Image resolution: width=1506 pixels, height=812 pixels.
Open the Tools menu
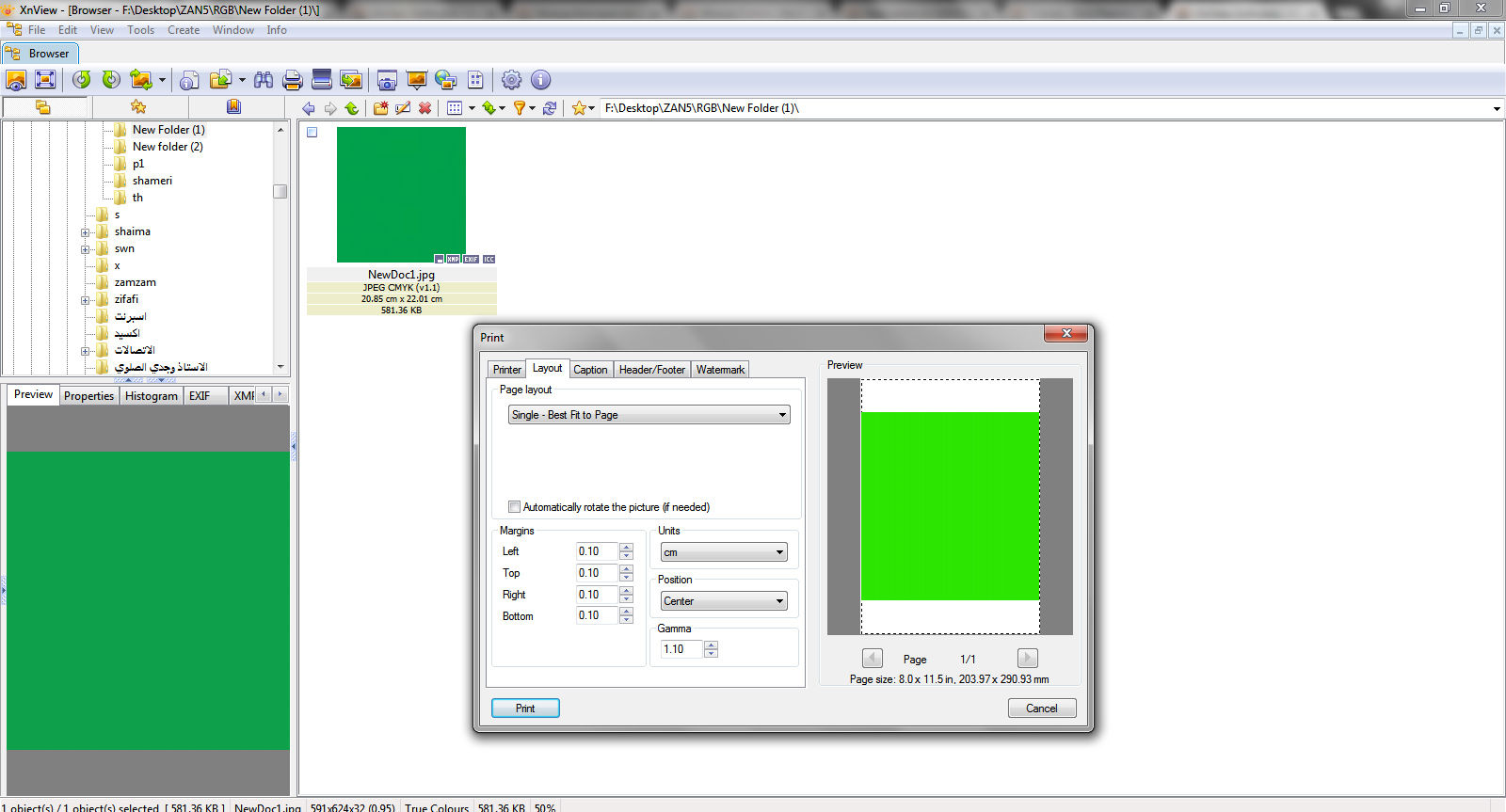pos(140,30)
